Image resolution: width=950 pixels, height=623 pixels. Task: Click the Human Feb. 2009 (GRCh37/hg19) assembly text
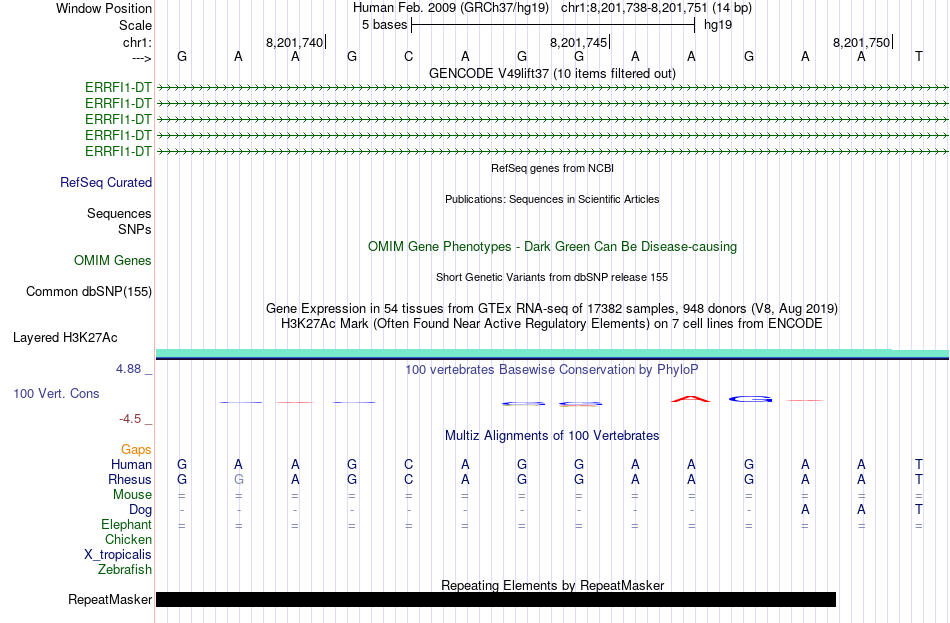pyautogui.click(x=451, y=8)
